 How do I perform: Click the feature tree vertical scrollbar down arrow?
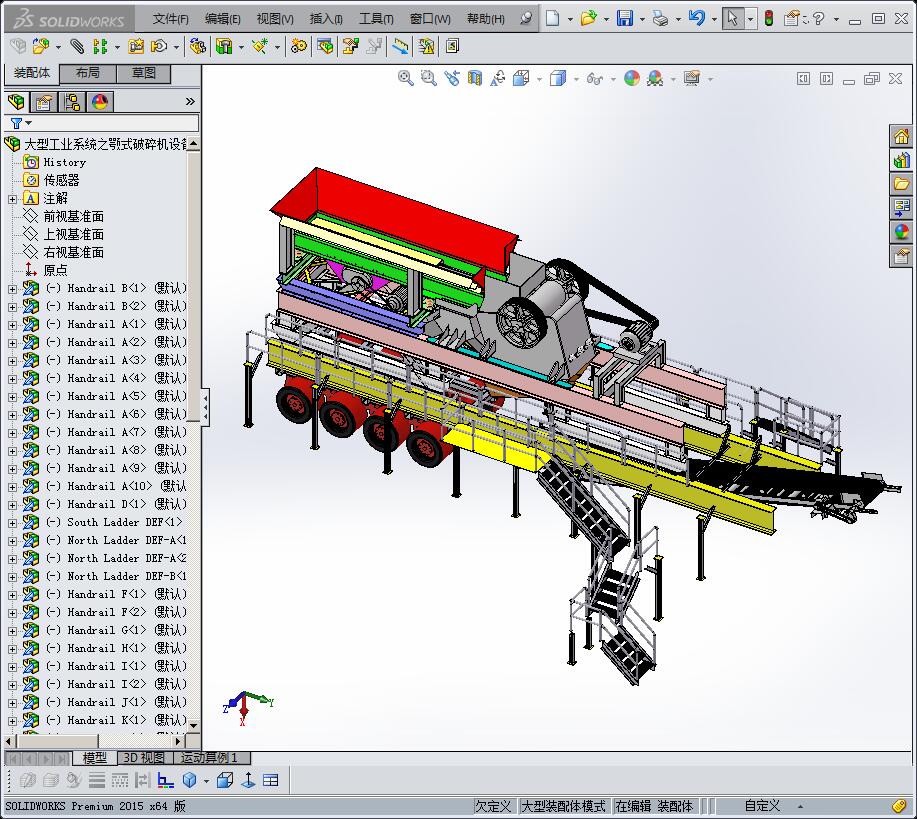coord(194,725)
